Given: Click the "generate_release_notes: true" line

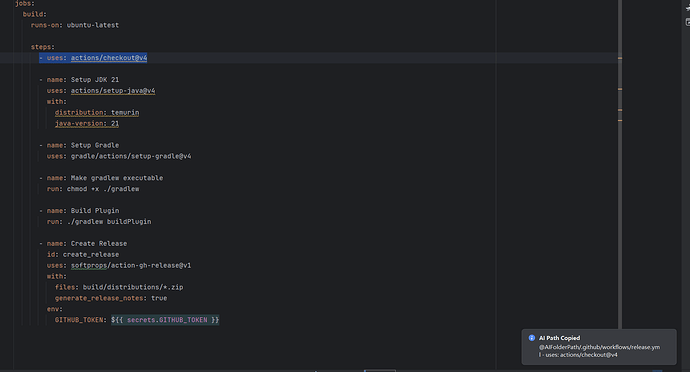Looking at the screenshot, I should (111, 298).
